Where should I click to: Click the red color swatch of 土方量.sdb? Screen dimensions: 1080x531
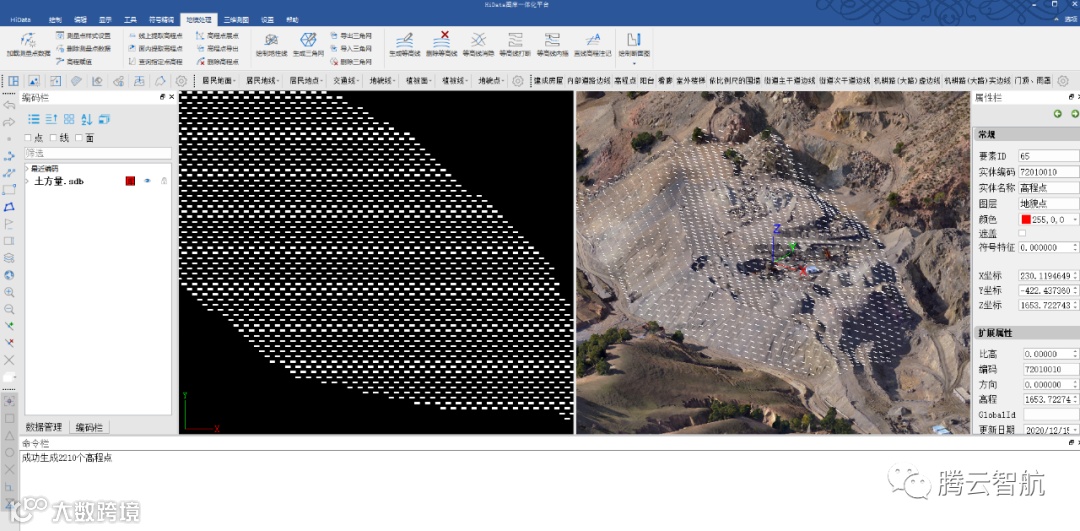(x=130, y=181)
